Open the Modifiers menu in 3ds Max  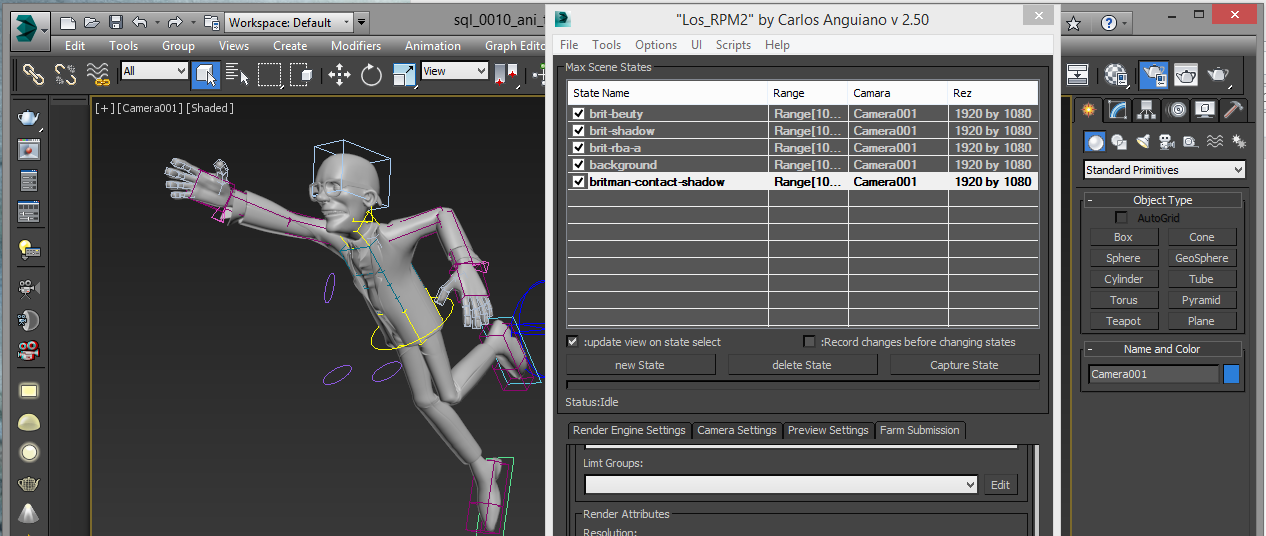[x=356, y=46]
